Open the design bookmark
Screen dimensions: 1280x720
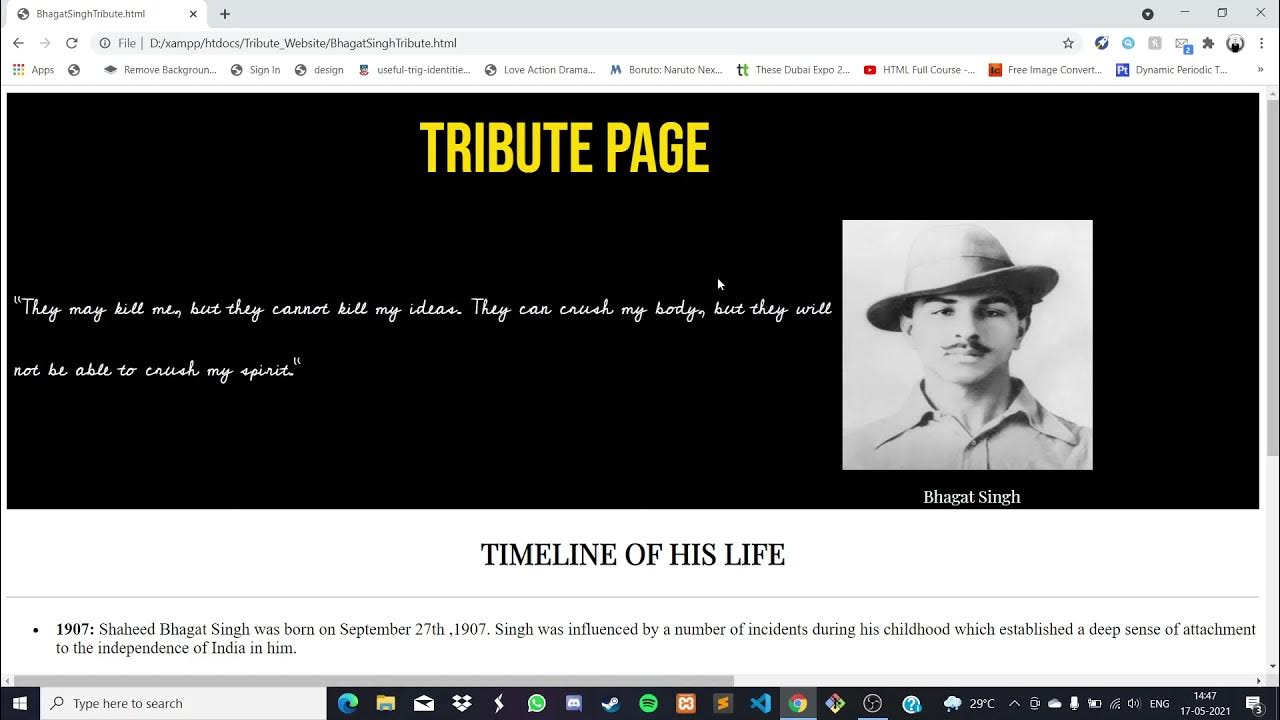point(319,70)
